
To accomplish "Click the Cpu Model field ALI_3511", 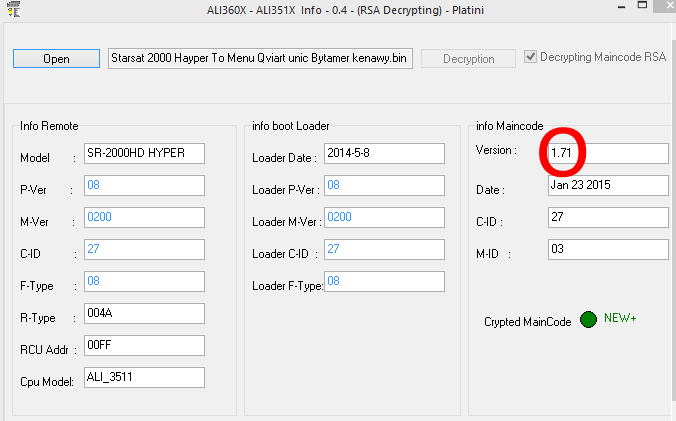I will (x=144, y=377).
